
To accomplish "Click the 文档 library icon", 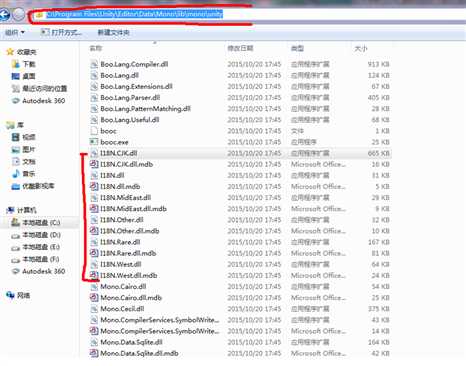I will [x=16, y=162].
